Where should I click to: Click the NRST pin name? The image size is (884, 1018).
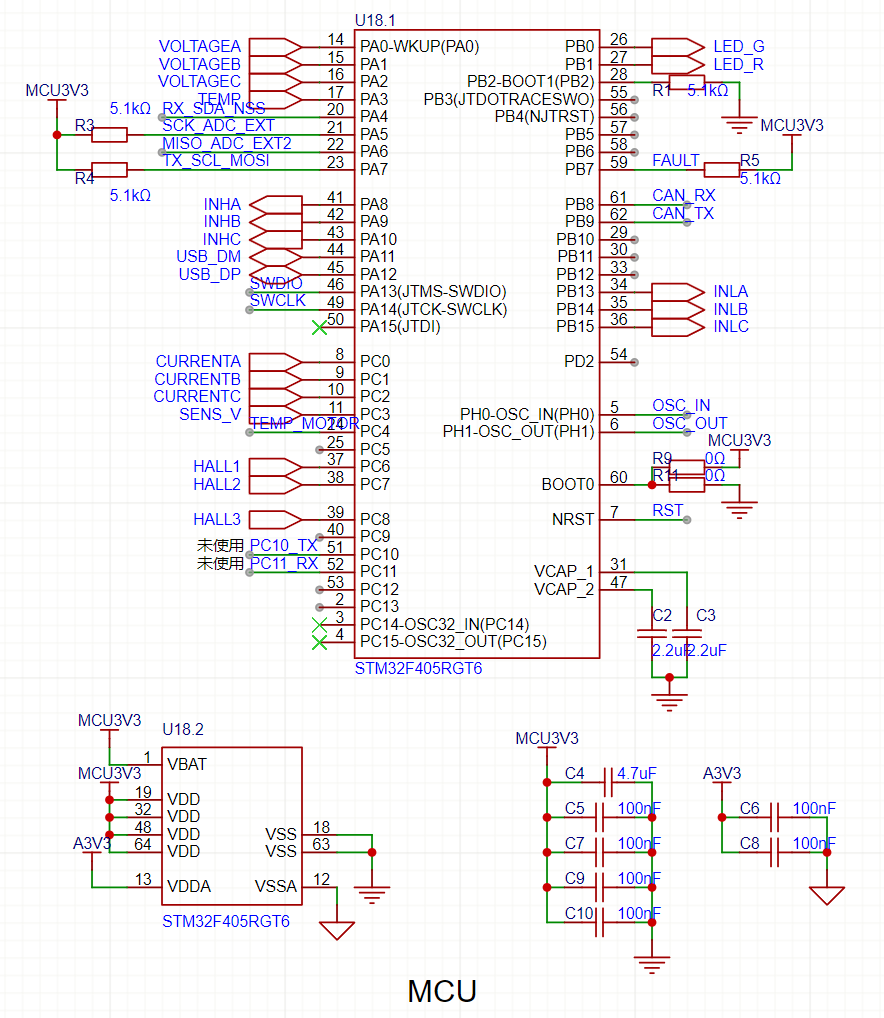pos(573,520)
